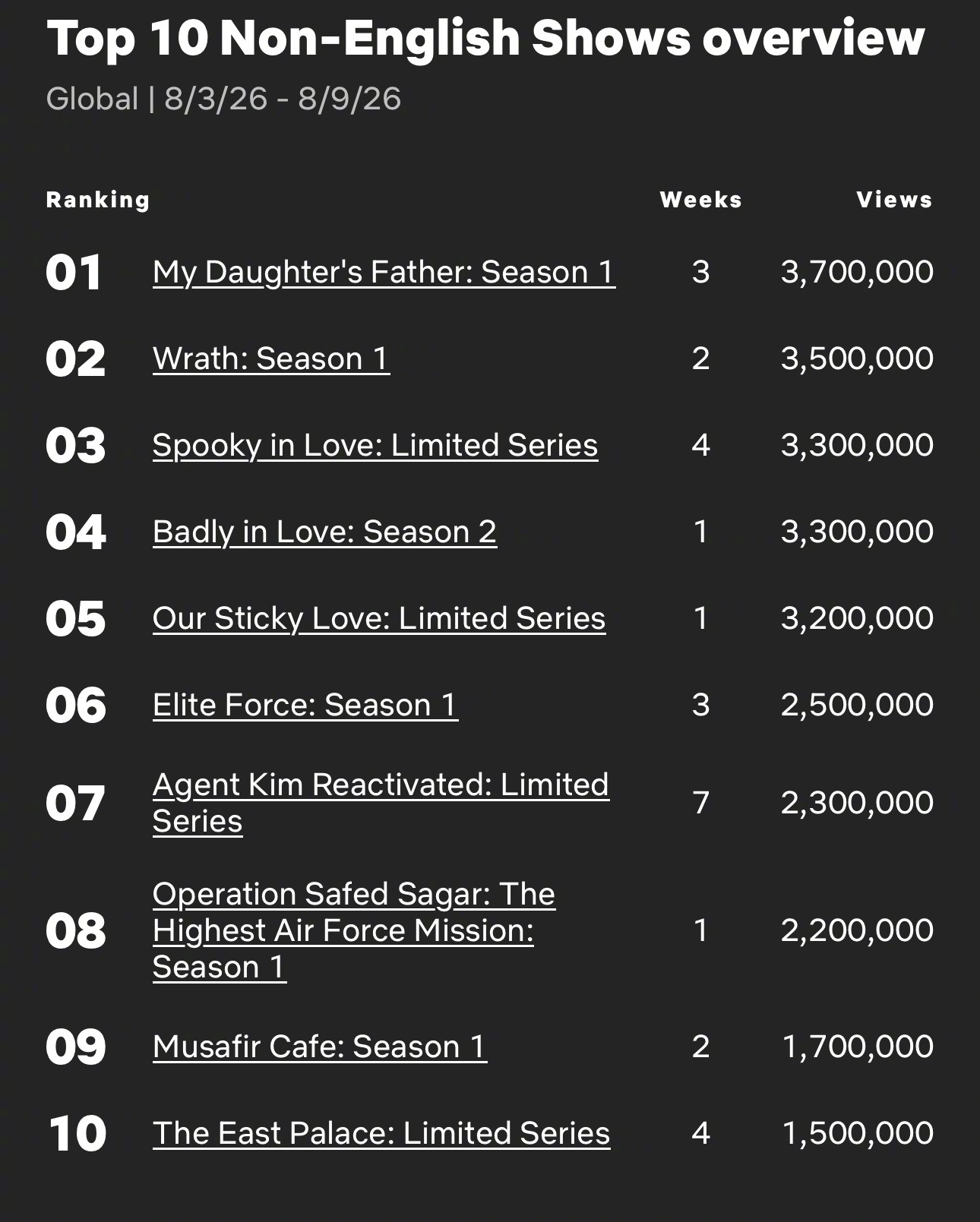The width and height of the screenshot is (980, 1222).
Task: Open The East Palace: Limited Series
Action: coord(381,1133)
